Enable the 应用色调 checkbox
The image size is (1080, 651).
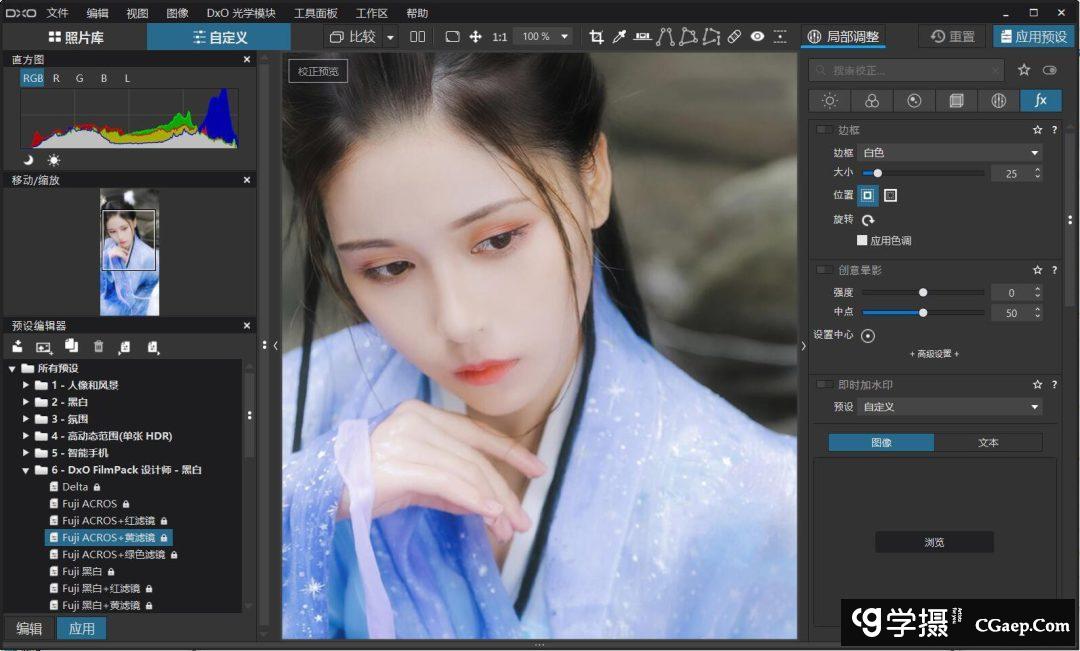point(862,241)
